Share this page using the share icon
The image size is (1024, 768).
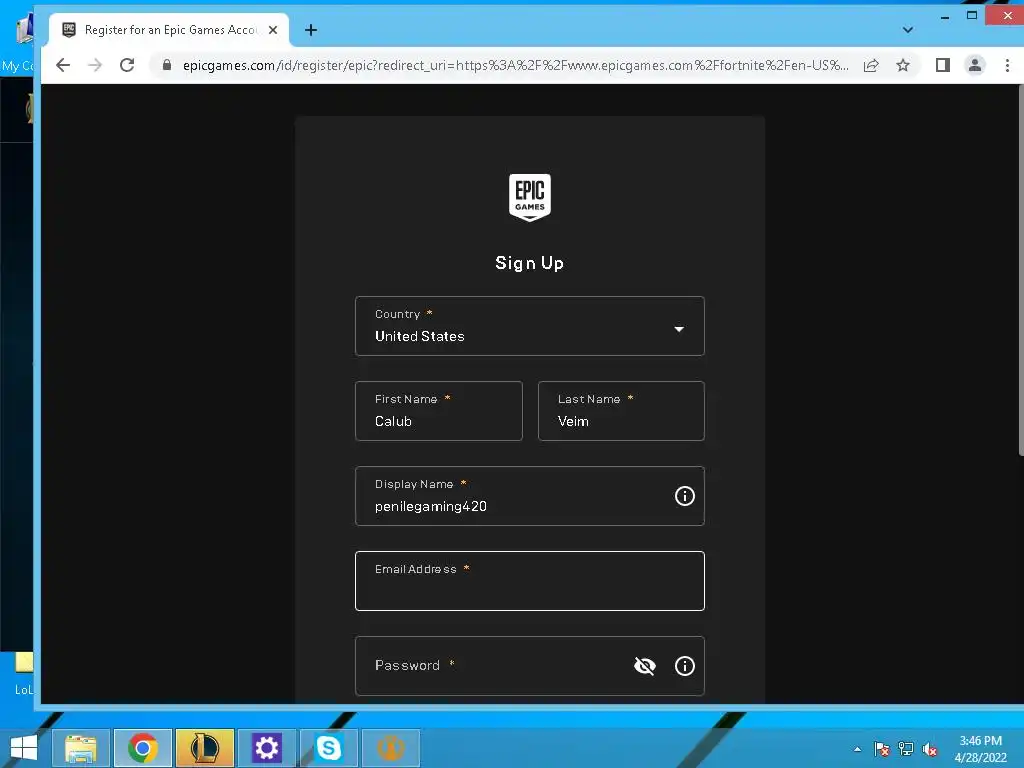871,65
